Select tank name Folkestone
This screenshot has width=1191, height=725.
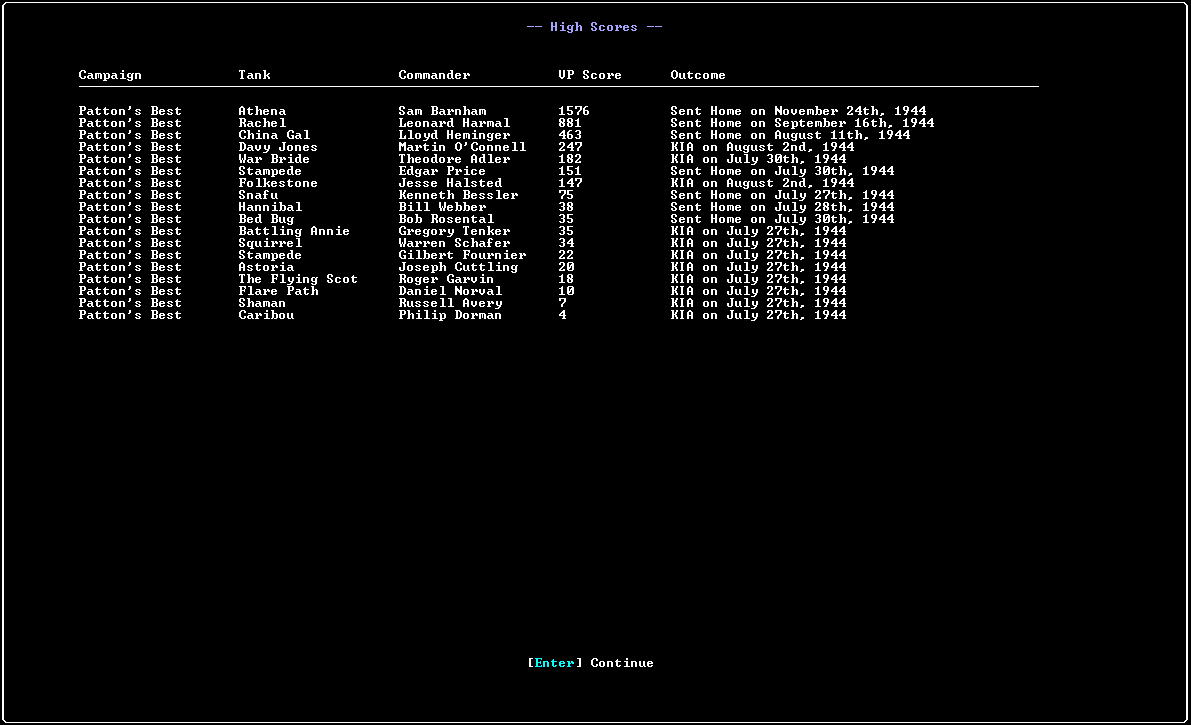pyautogui.click(x=278, y=183)
